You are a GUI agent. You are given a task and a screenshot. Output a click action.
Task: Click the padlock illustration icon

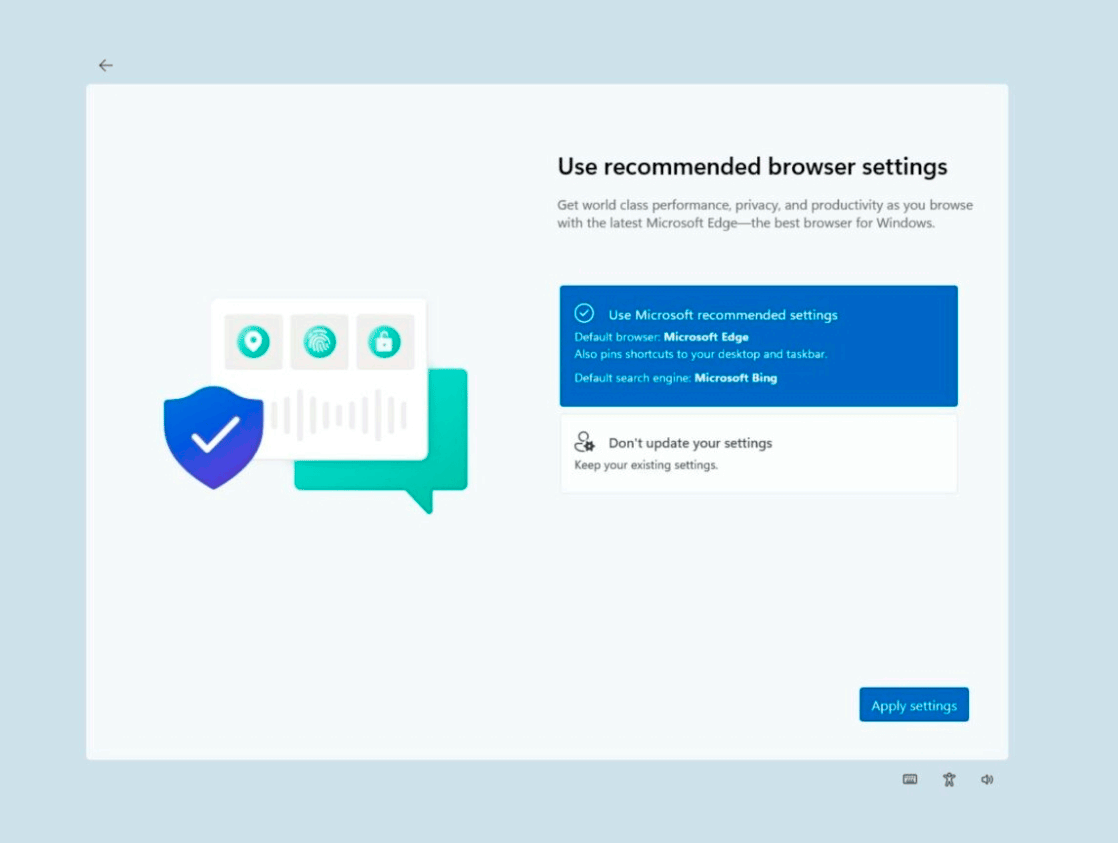(x=384, y=342)
